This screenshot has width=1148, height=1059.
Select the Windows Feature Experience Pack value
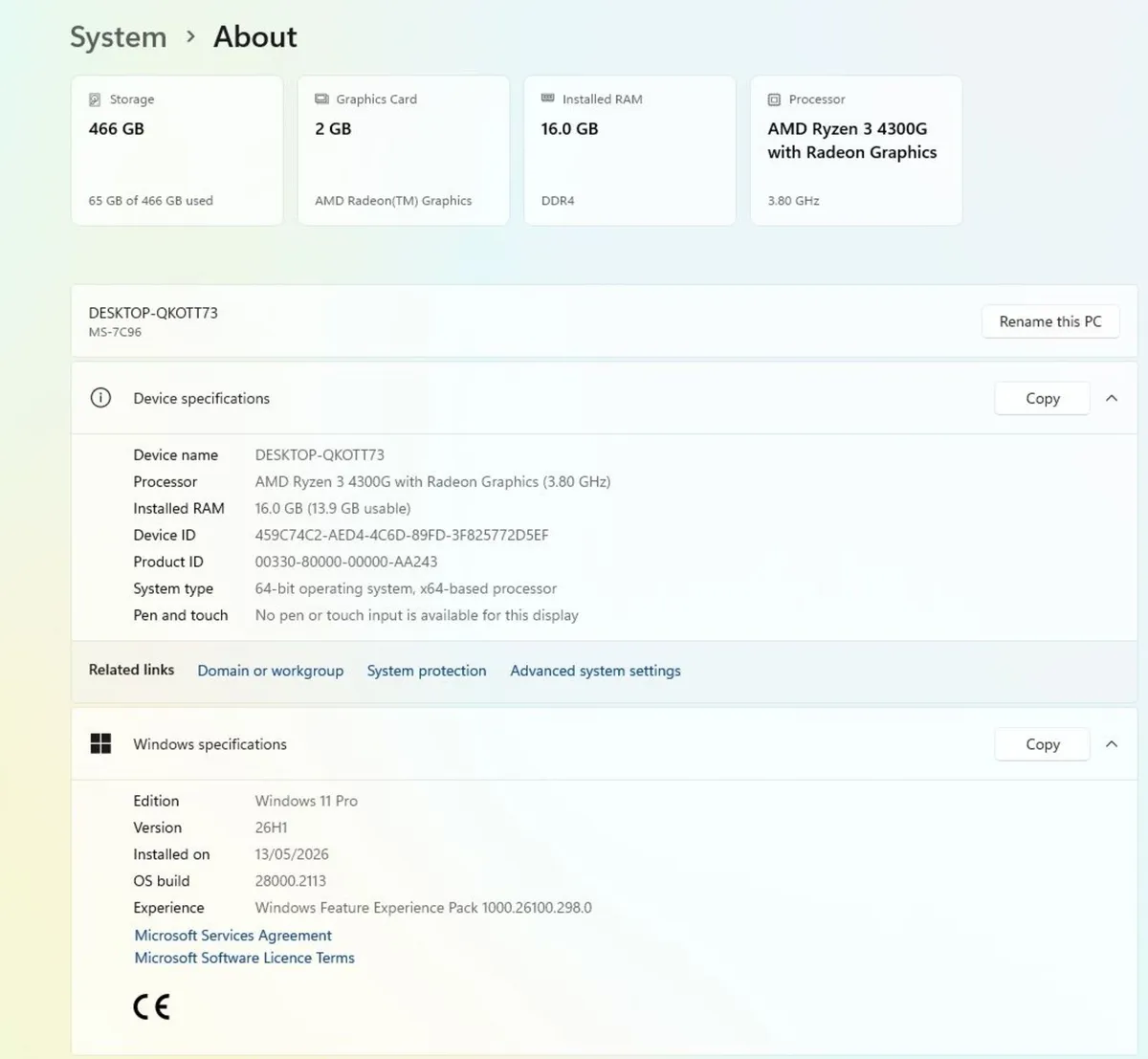pyautogui.click(x=424, y=908)
